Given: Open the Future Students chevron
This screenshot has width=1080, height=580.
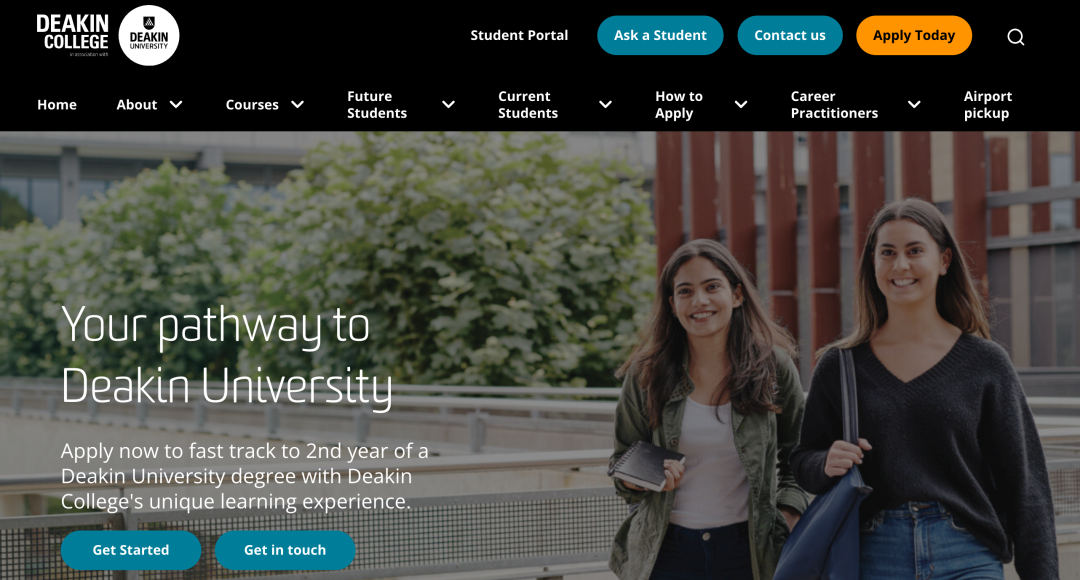Looking at the screenshot, I should click(448, 105).
